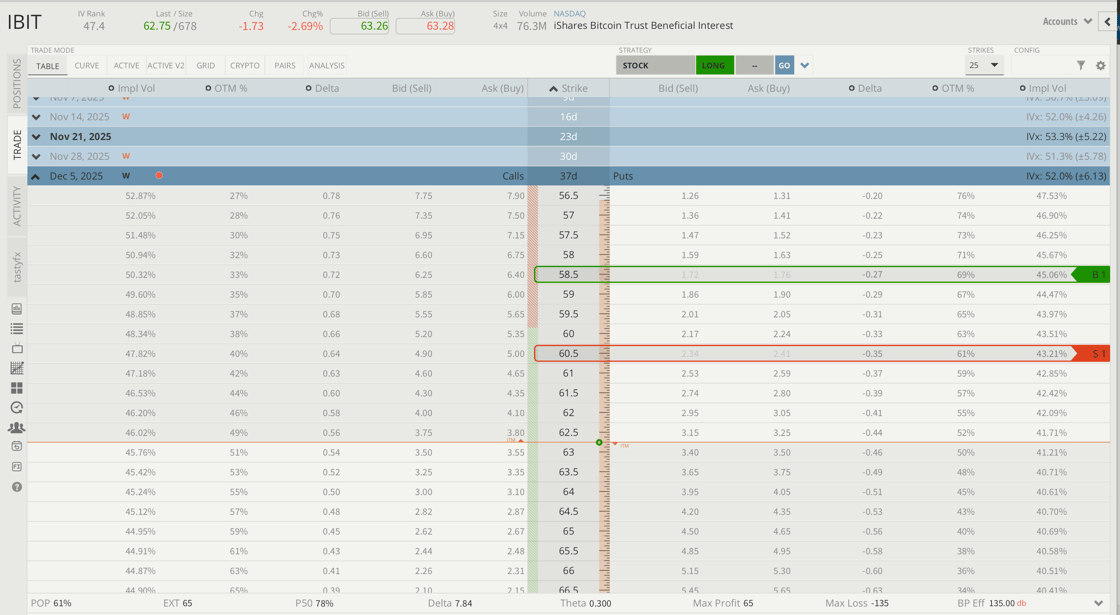
Task: Click put bid 4.50 at strike 65
Action: click(690, 531)
